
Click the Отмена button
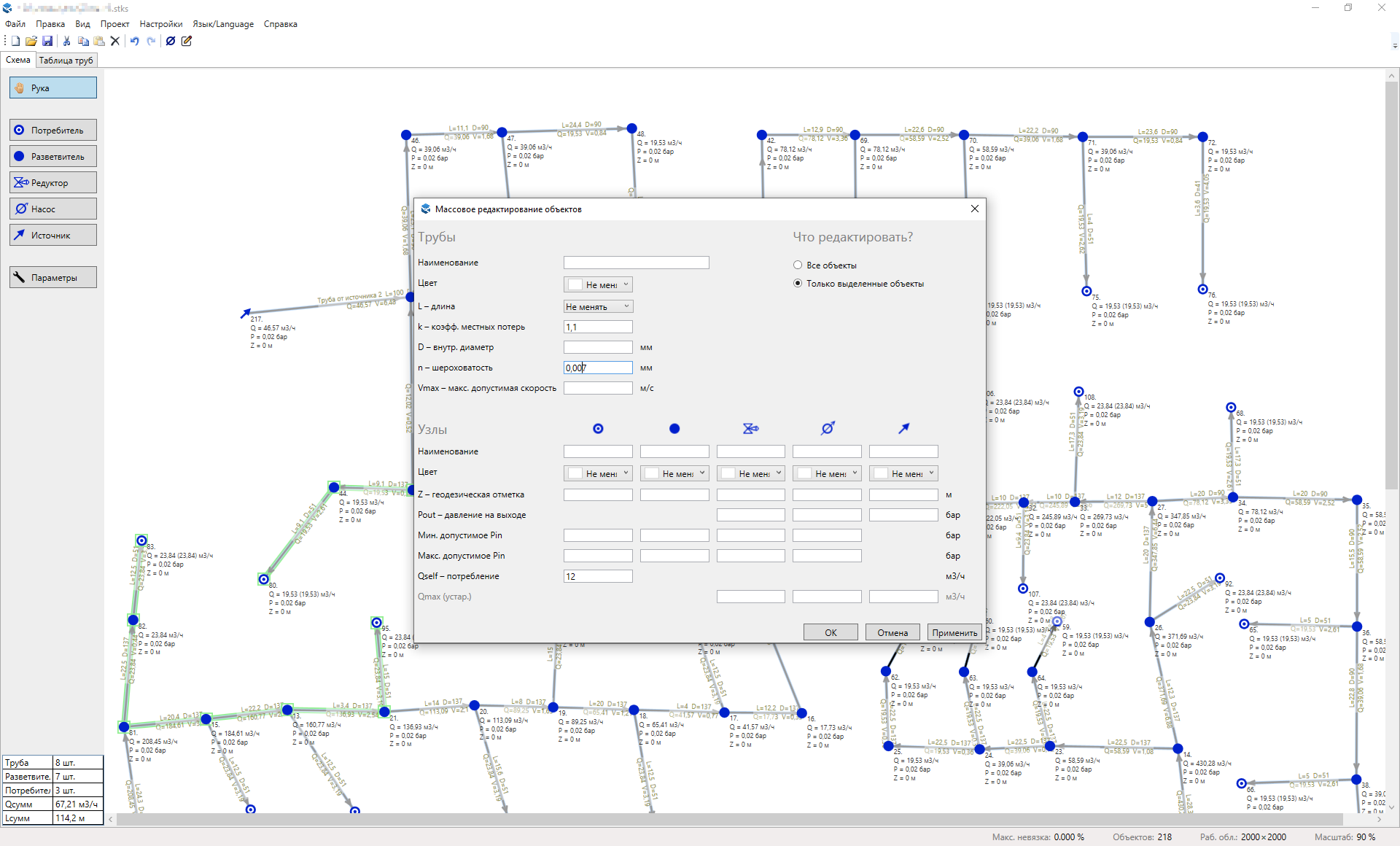pos(892,632)
